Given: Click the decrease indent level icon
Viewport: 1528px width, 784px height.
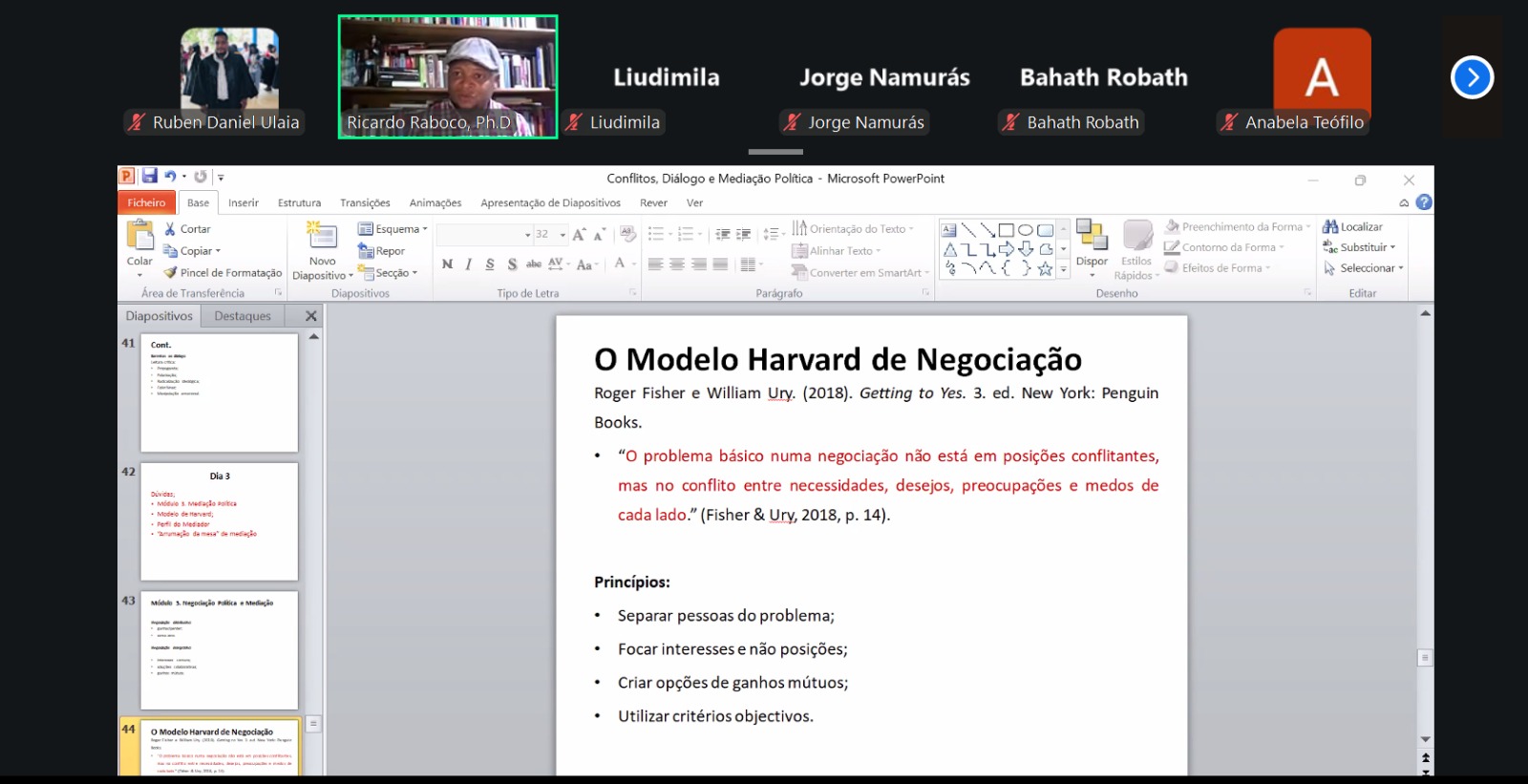Looking at the screenshot, I should (x=723, y=234).
